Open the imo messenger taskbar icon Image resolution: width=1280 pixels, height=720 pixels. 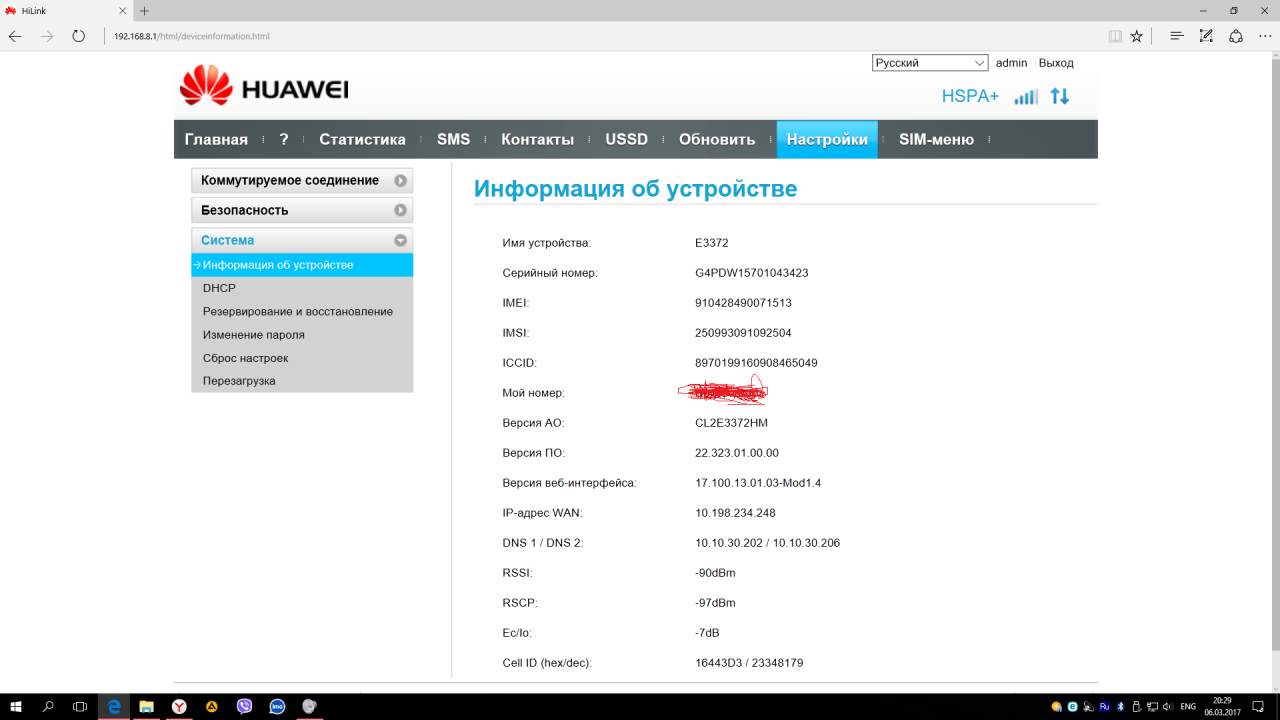click(x=277, y=706)
